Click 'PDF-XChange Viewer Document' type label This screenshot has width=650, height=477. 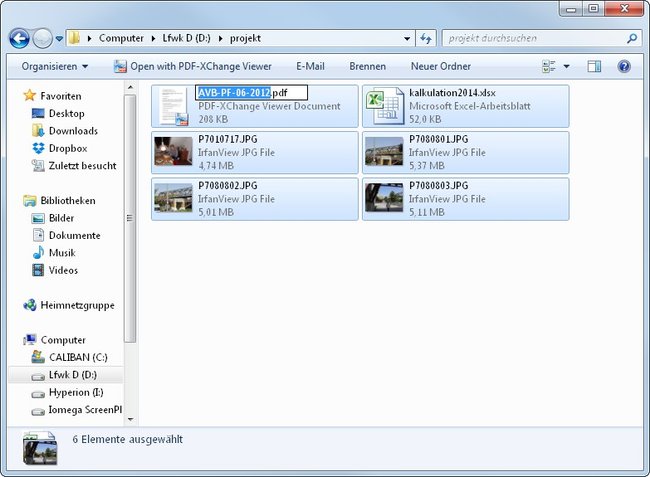[x=269, y=106]
